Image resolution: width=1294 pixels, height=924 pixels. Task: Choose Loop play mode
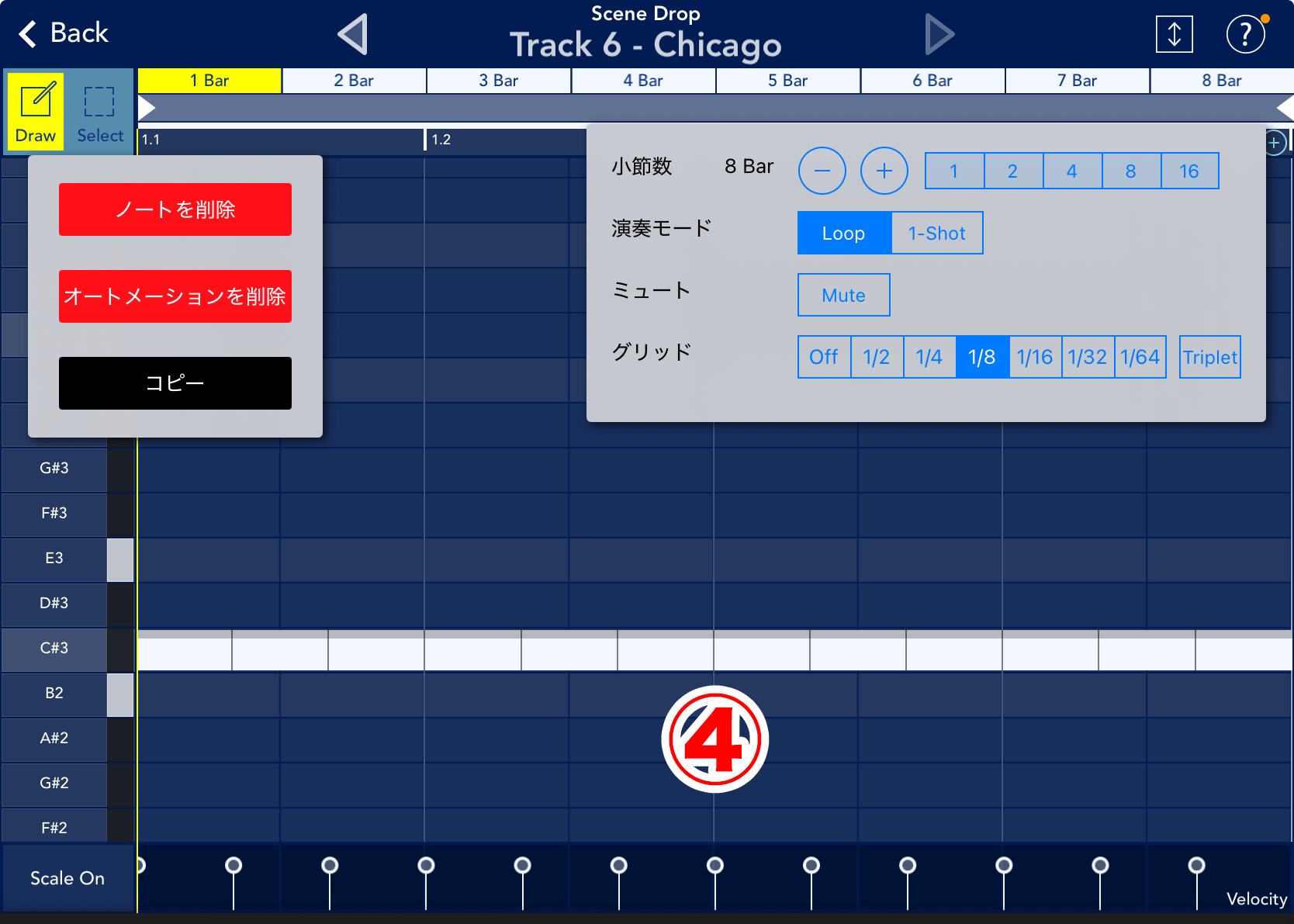pyautogui.click(x=844, y=233)
